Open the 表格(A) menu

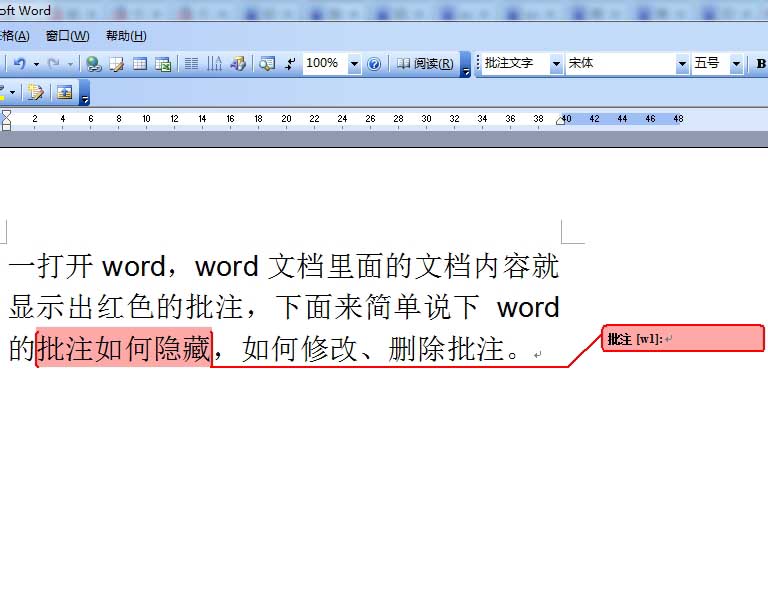click(x=14, y=36)
